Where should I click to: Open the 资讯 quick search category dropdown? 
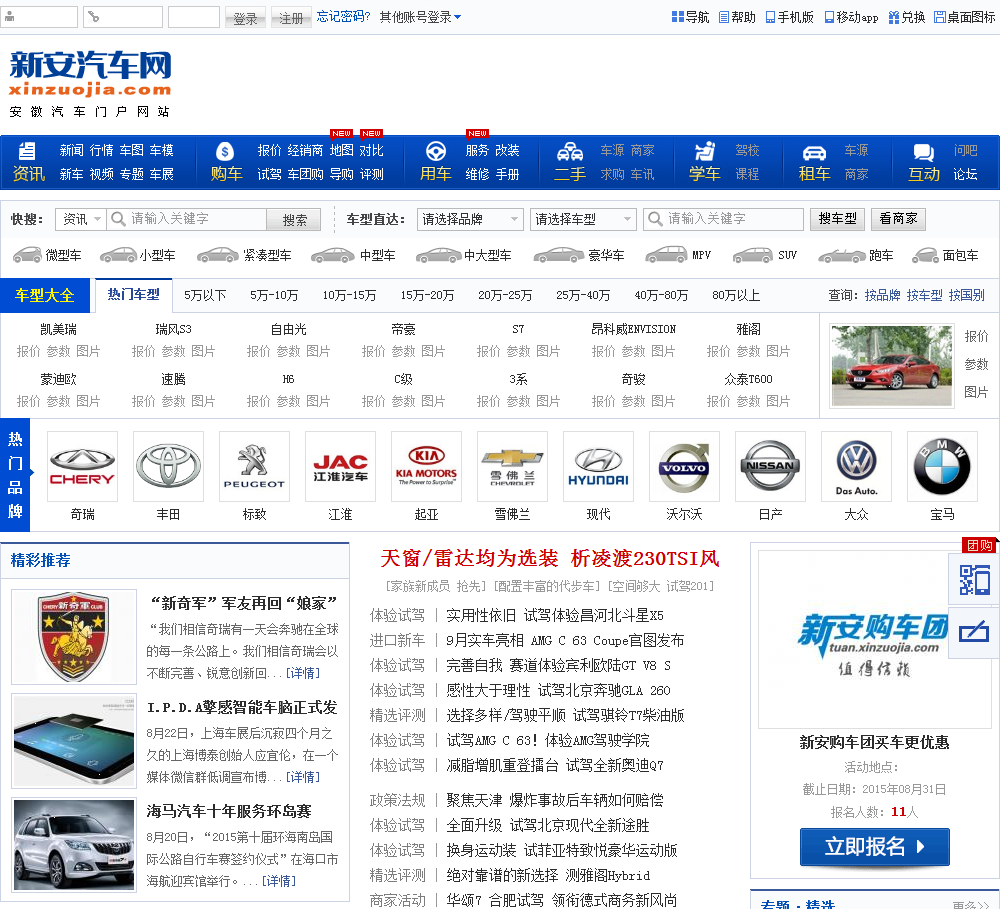point(80,219)
